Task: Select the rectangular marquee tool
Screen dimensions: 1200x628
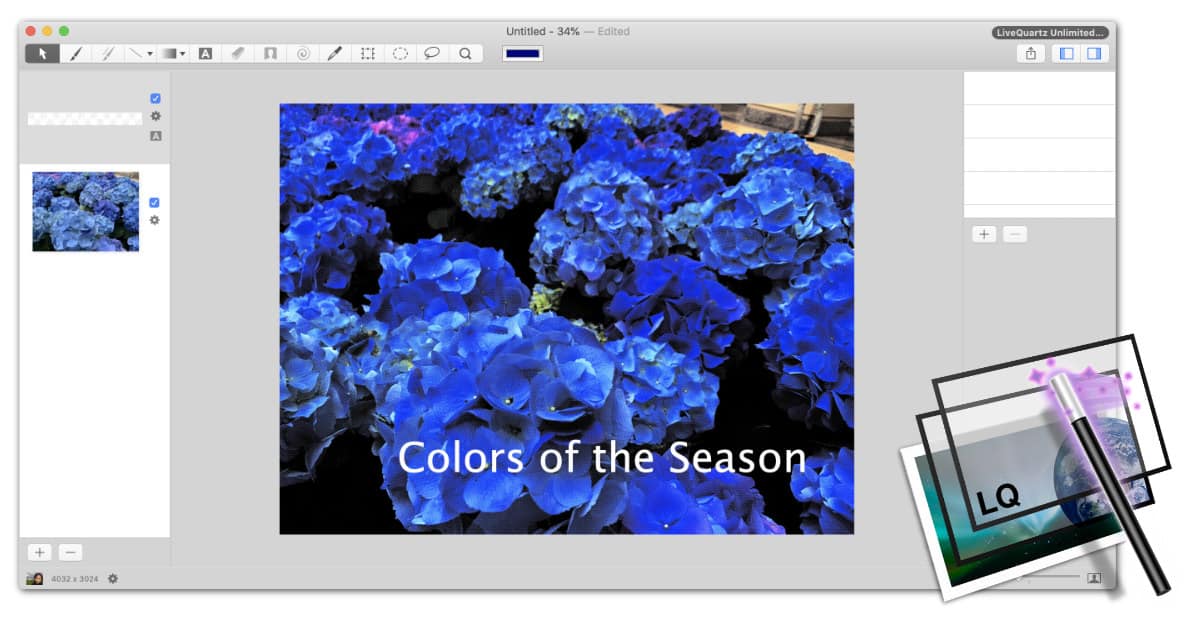Action: pos(368,54)
